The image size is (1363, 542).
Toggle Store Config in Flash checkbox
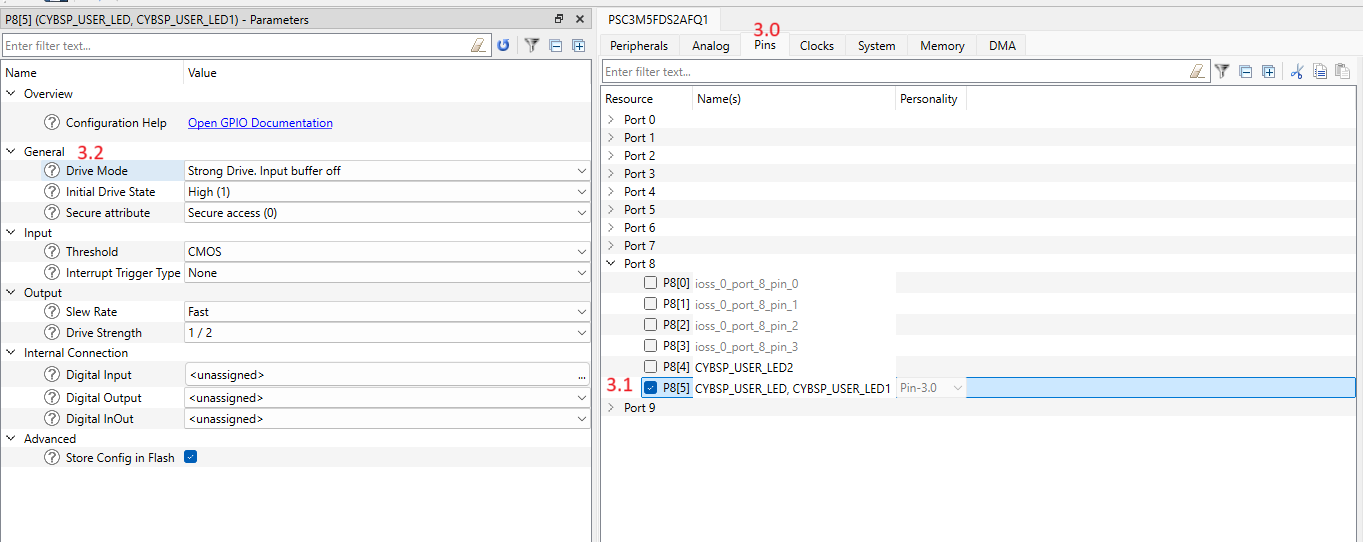191,457
